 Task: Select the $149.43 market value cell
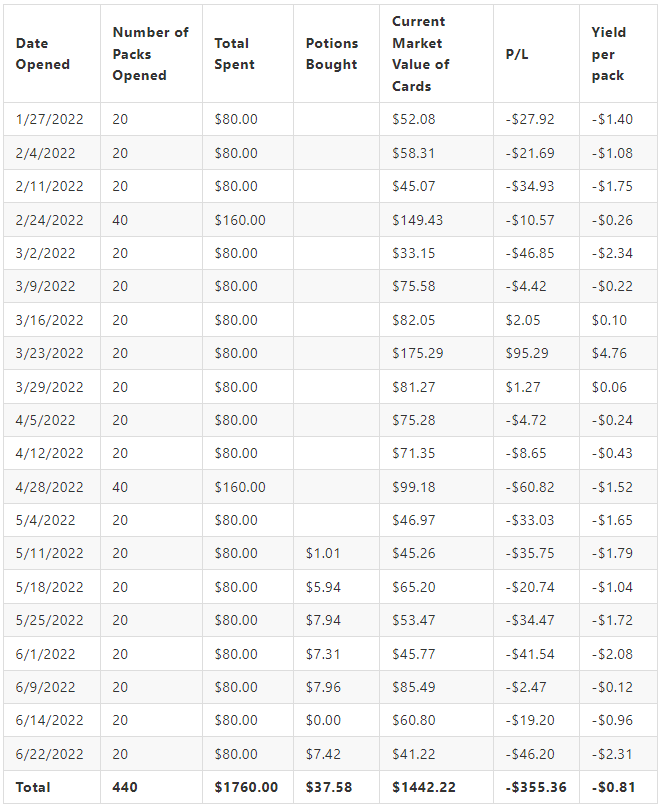pyautogui.click(x=436, y=220)
